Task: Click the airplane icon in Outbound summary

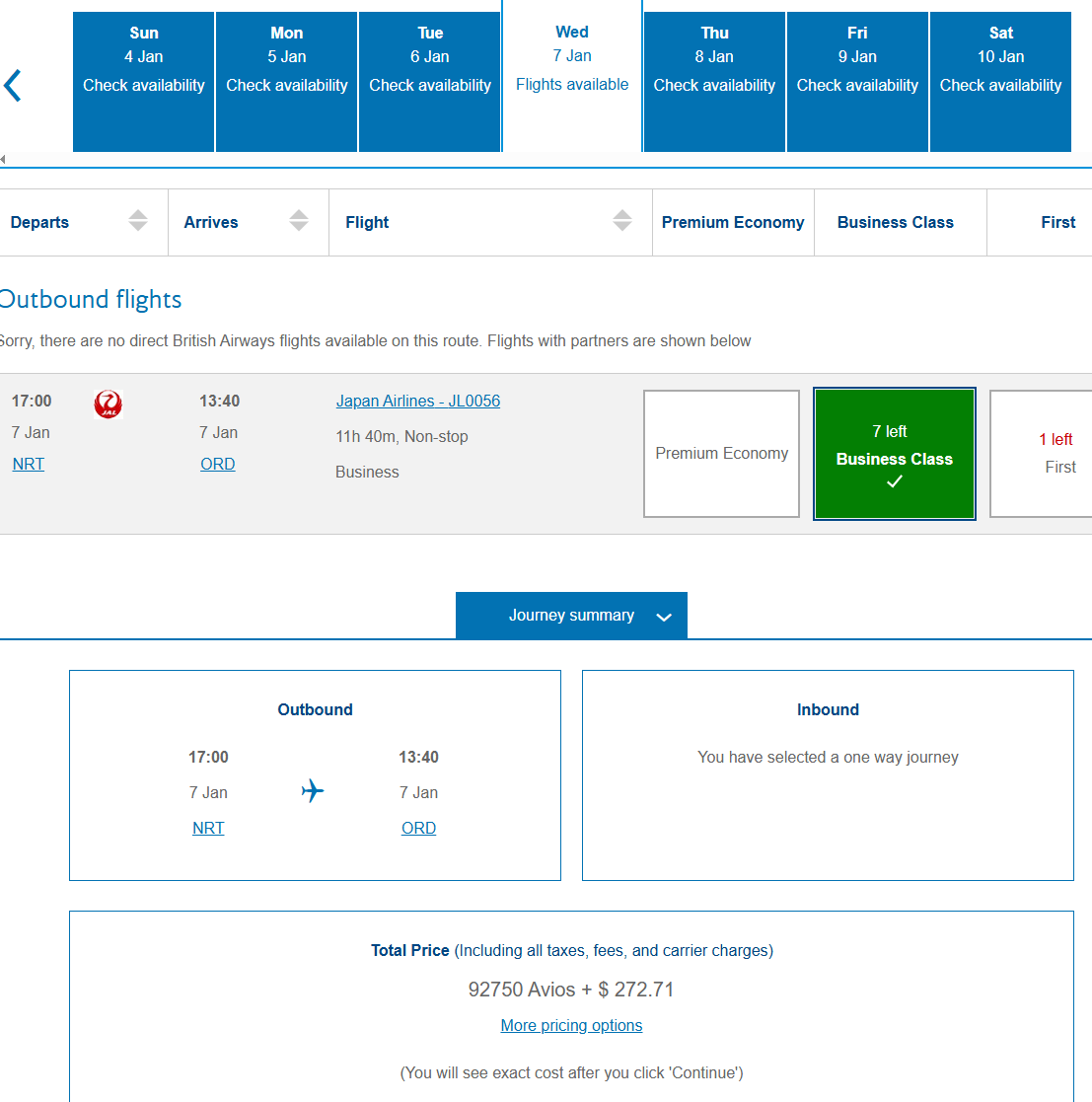Action: [313, 790]
